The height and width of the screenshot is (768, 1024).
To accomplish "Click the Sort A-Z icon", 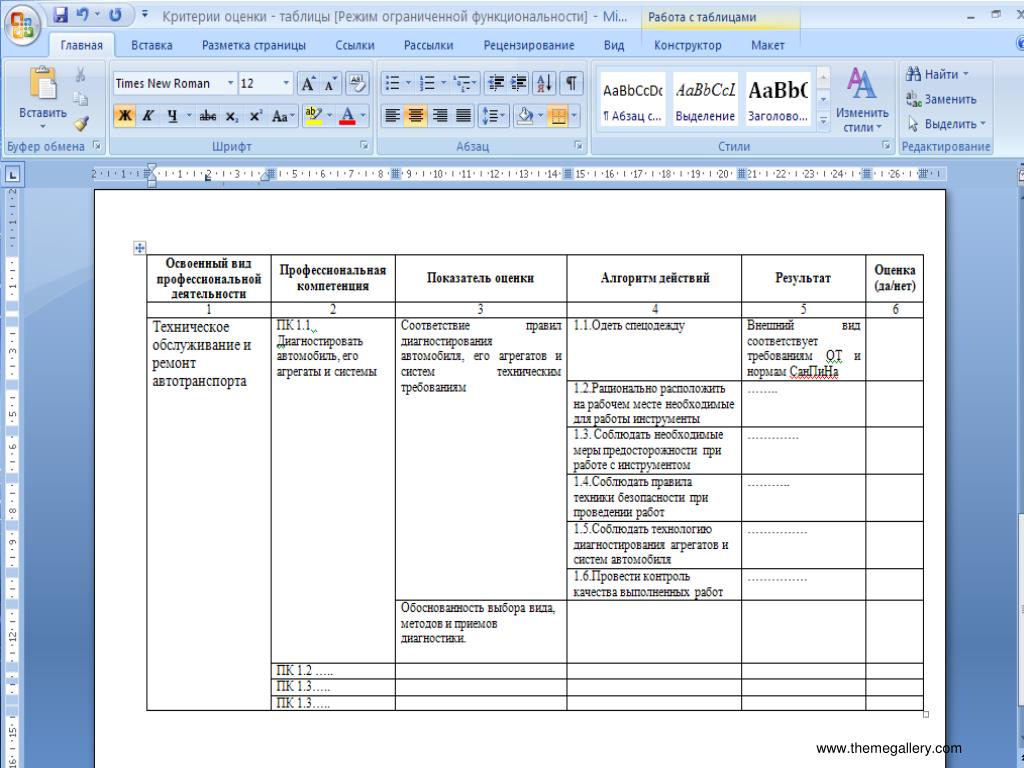I will point(545,83).
